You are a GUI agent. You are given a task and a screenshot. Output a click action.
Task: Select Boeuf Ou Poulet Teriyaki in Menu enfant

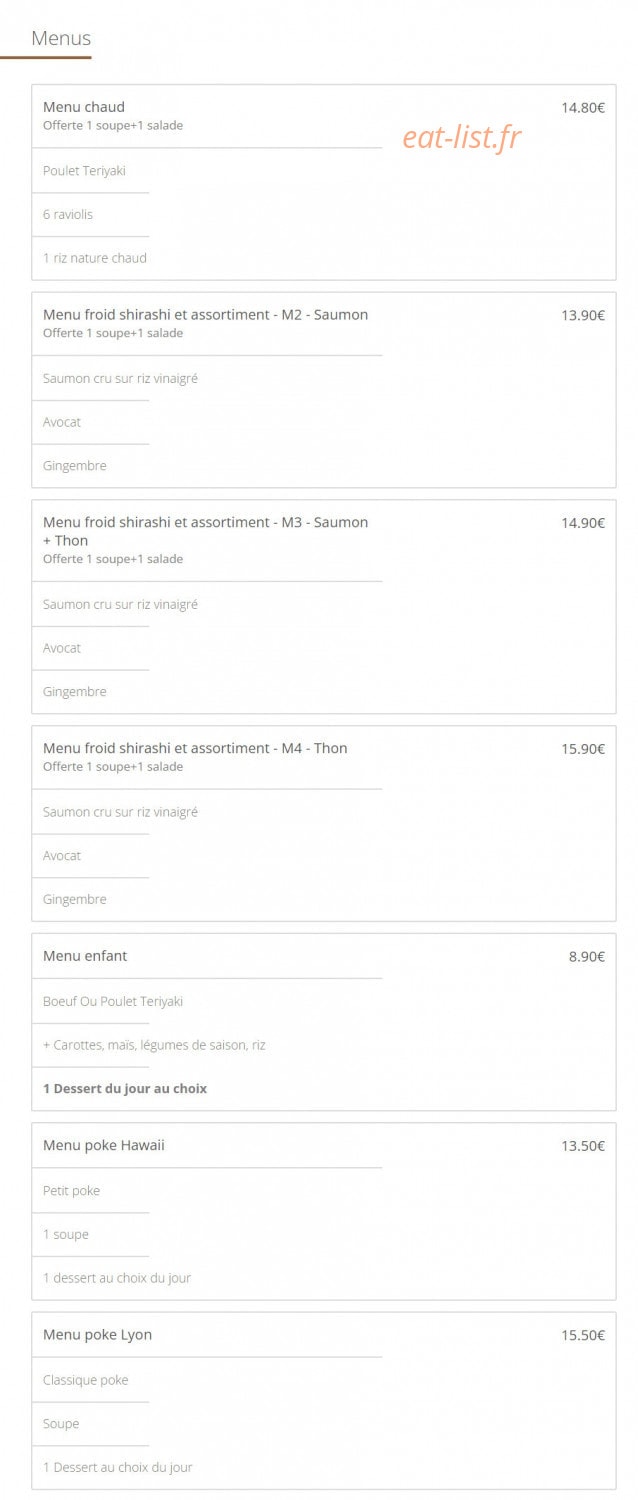pos(113,1001)
